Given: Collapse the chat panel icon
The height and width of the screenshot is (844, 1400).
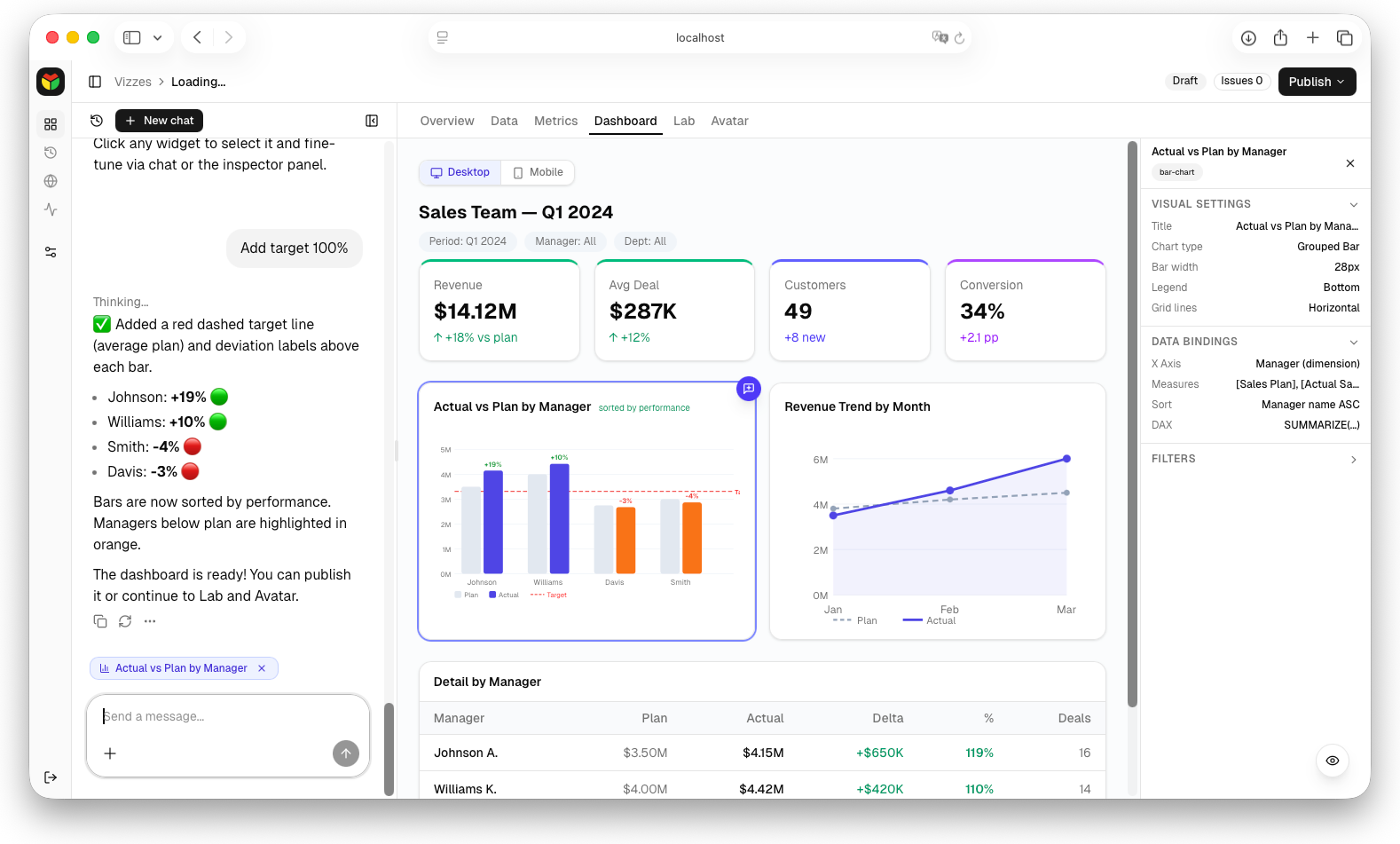Looking at the screenshot, I should [x=372, y=121].
